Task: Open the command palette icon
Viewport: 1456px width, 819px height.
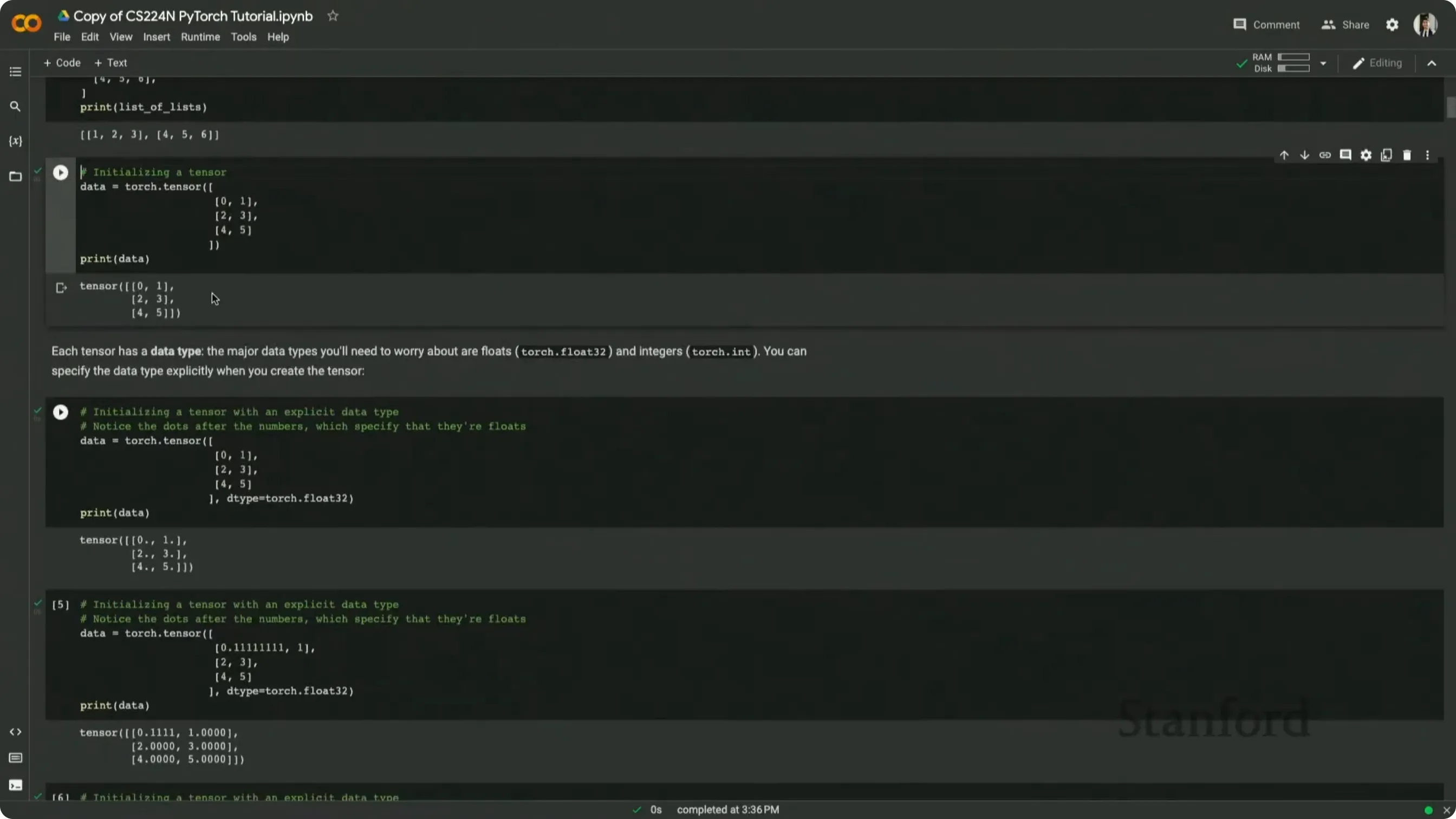Action: [15, 758]
